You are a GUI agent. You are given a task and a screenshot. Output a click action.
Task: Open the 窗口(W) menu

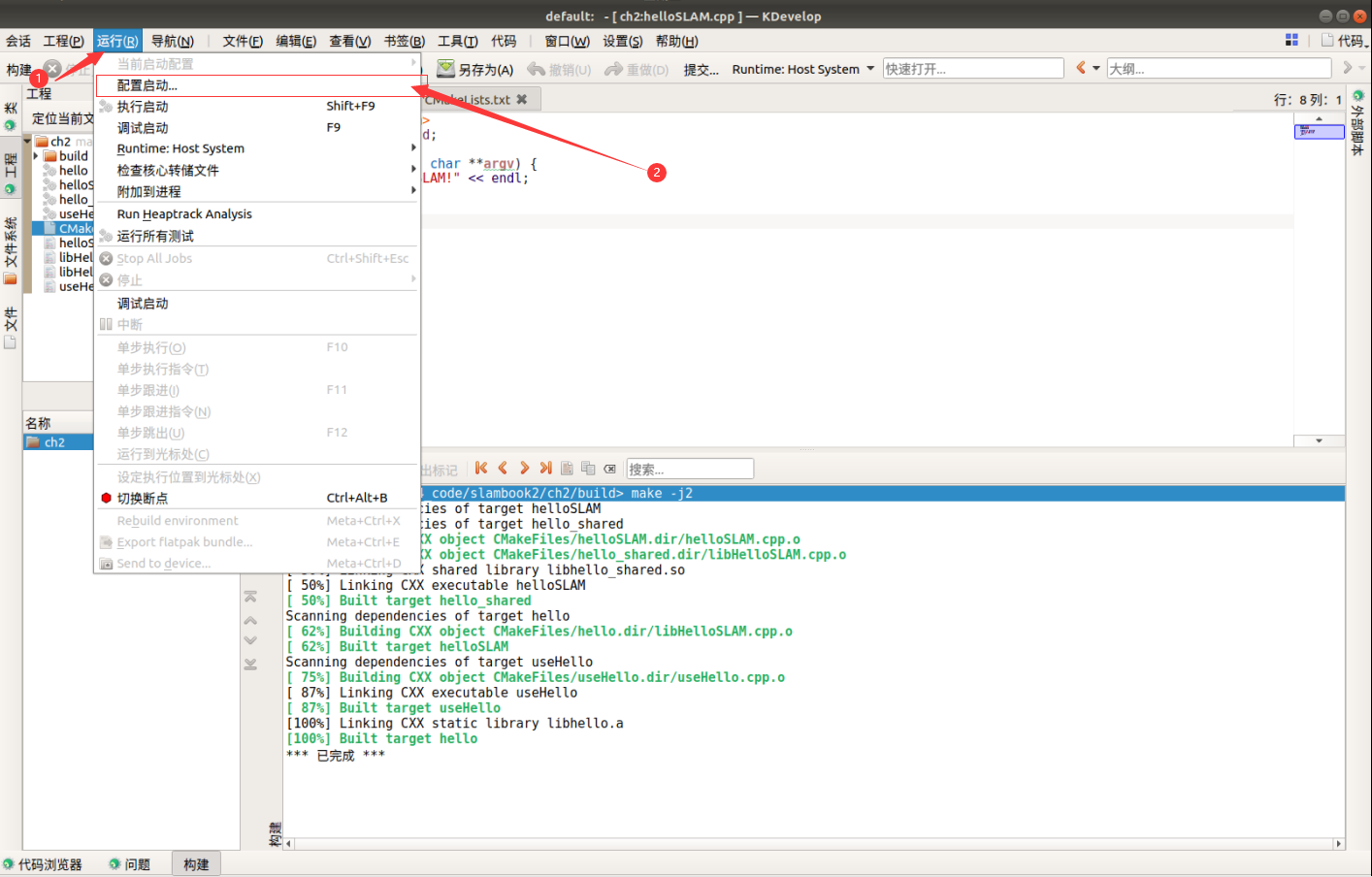pyautogui.click(x=567, y=41)
